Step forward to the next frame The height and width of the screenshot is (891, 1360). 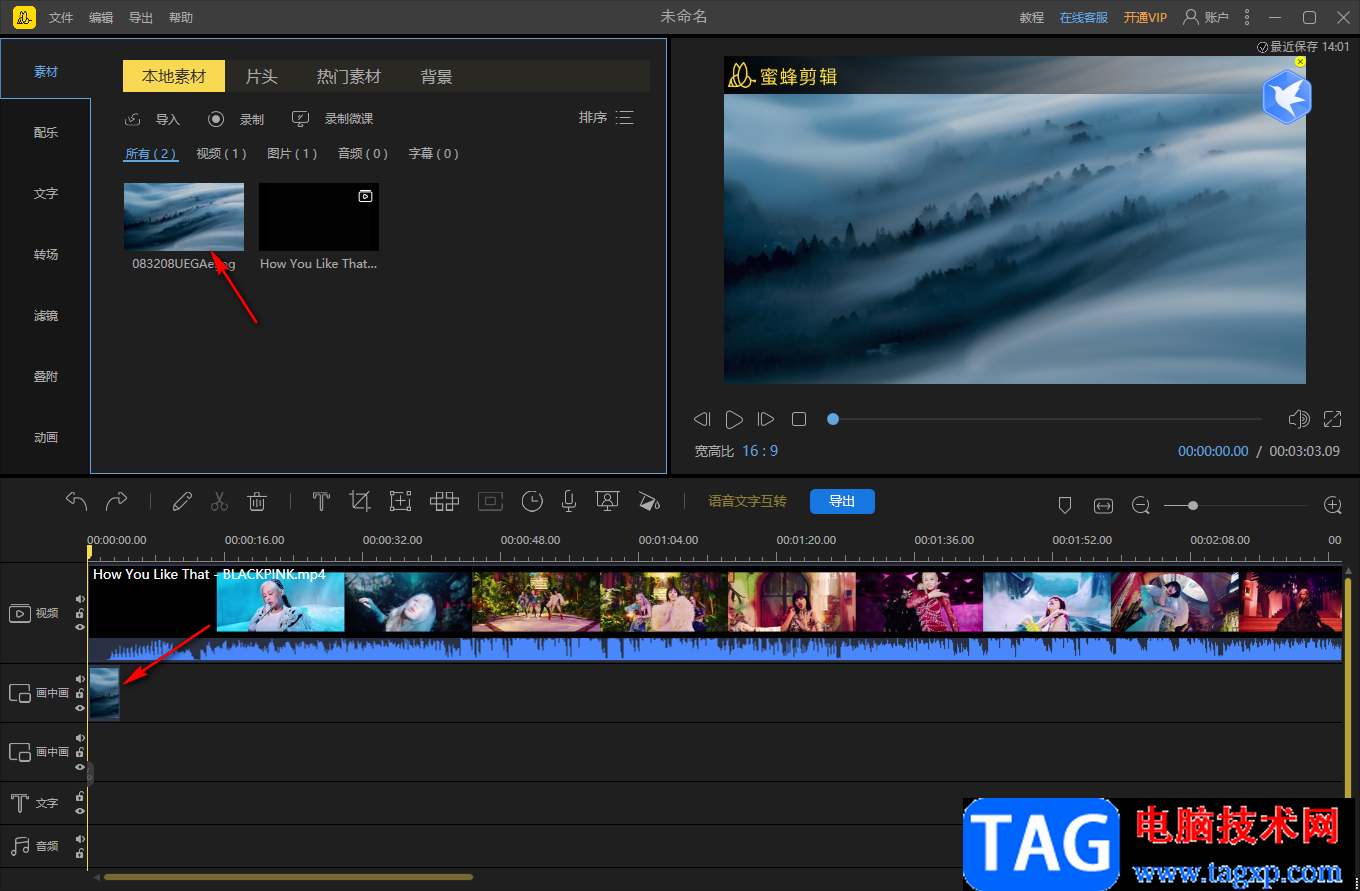pyautogui.click(x=766, y=419)
